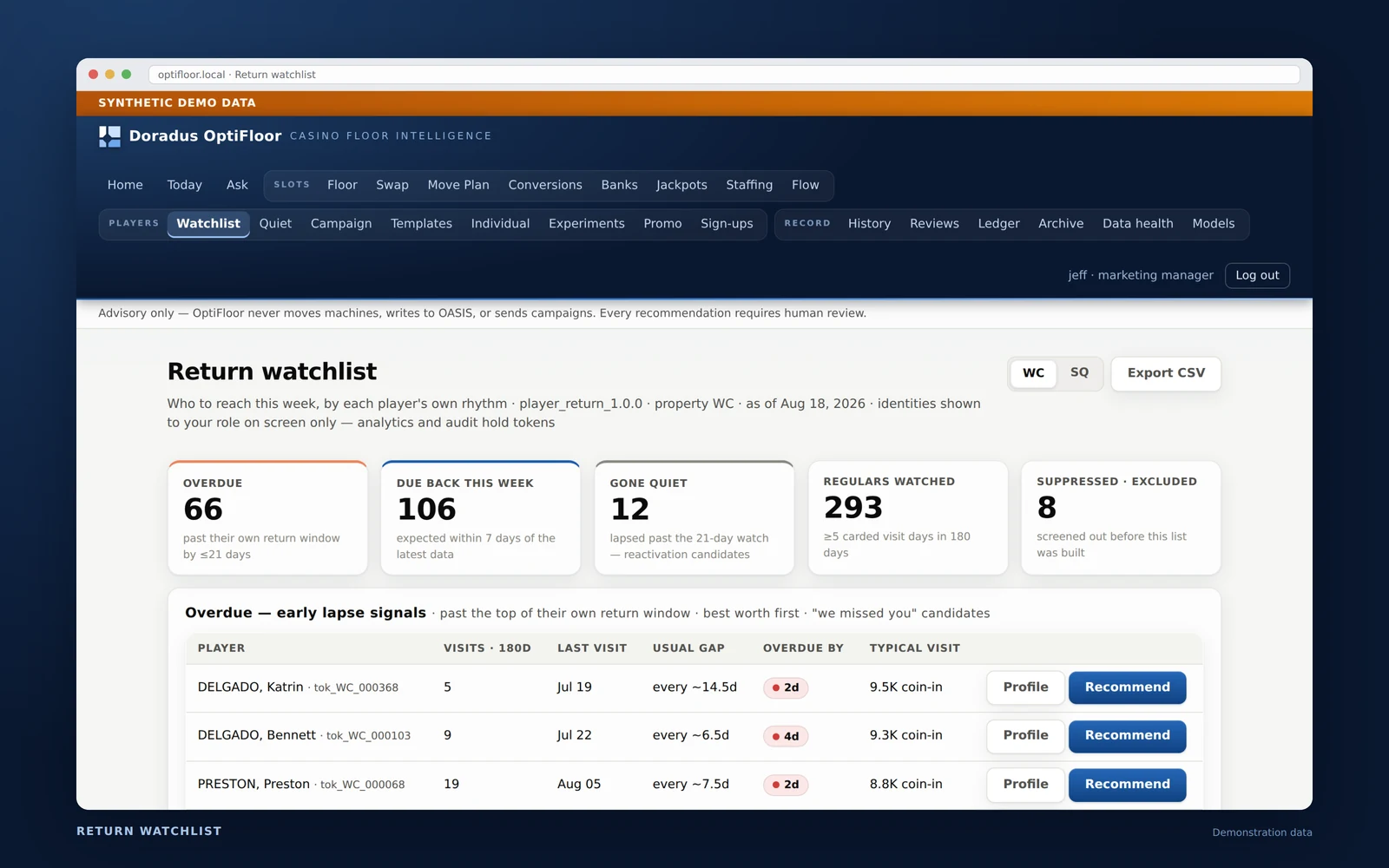Viewport: 1389px width, 868px height.
Task: Click the Doradus OptiFloor logo icon
Action: tap(109, 136)
